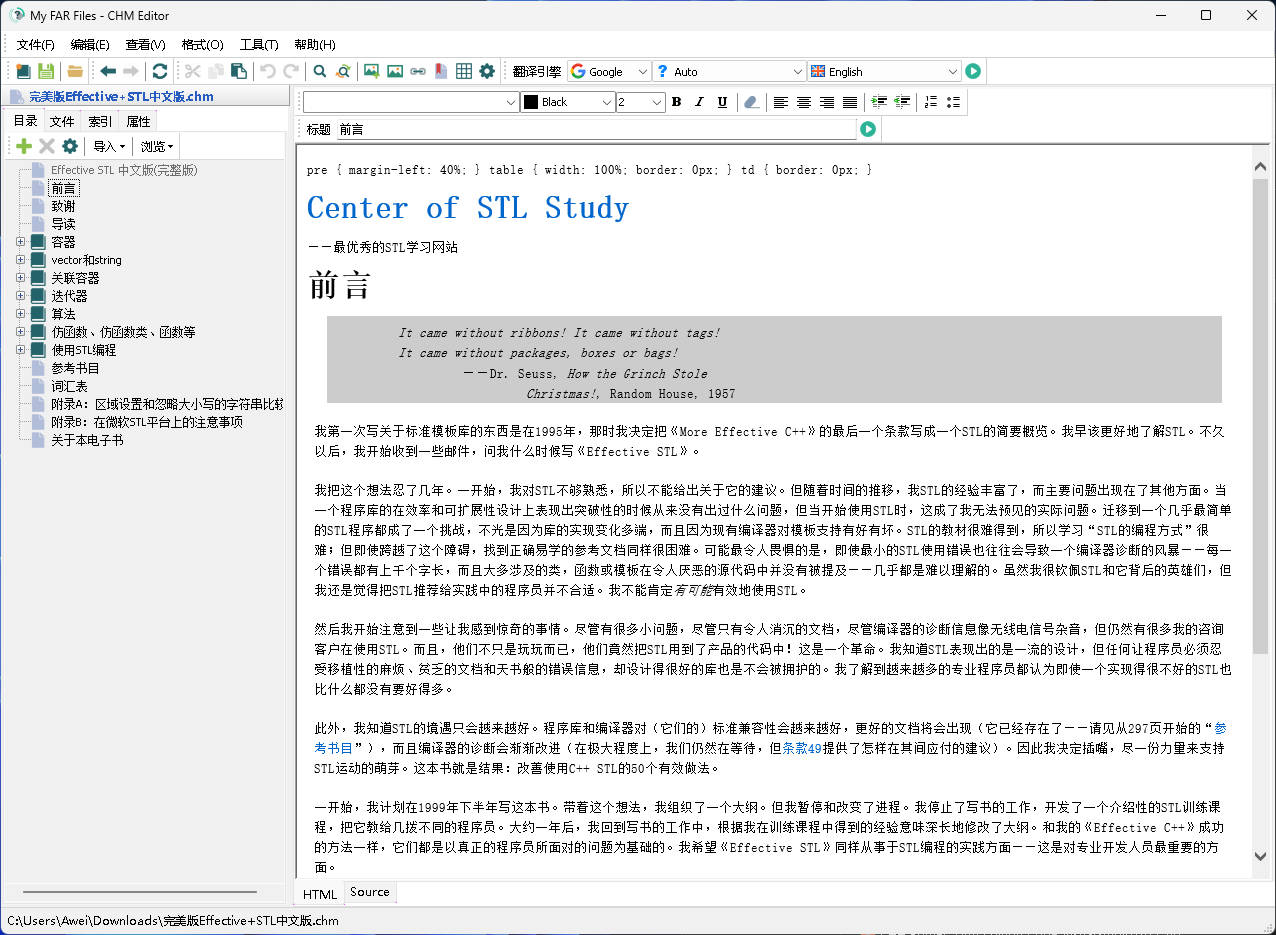Go back with the left arrow icon
Viewport: 1276px width, 935px height.
coord(108,71)
